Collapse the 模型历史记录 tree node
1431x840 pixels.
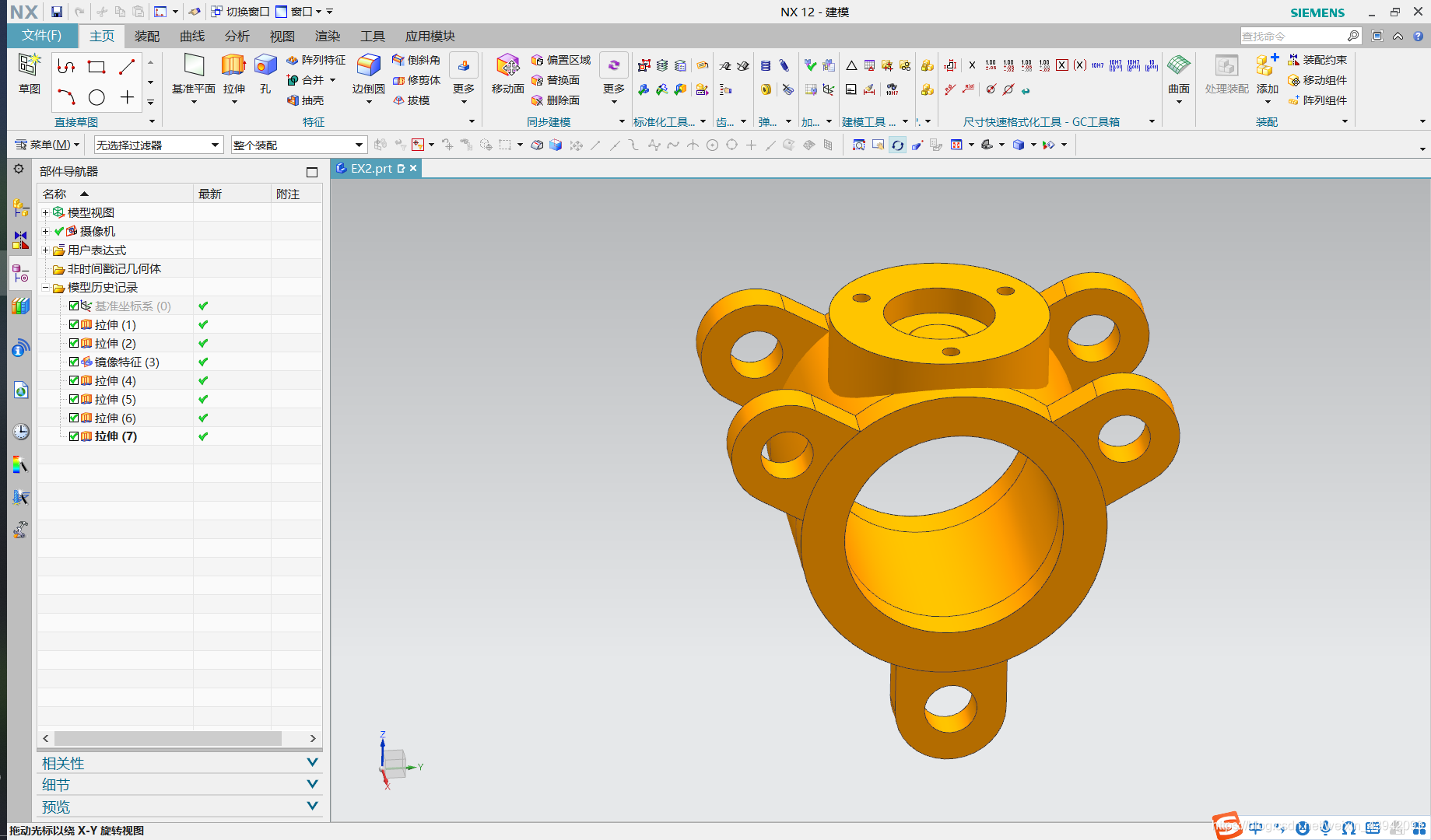(45, 288)
